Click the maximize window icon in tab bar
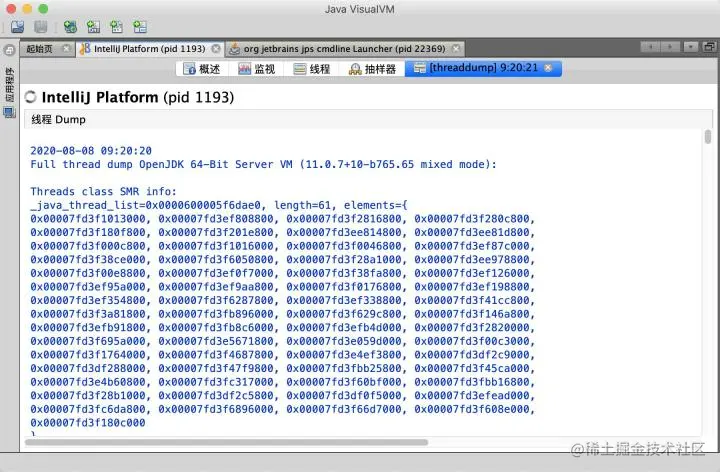This screenshot has width=720, height=472. [709, 47]
